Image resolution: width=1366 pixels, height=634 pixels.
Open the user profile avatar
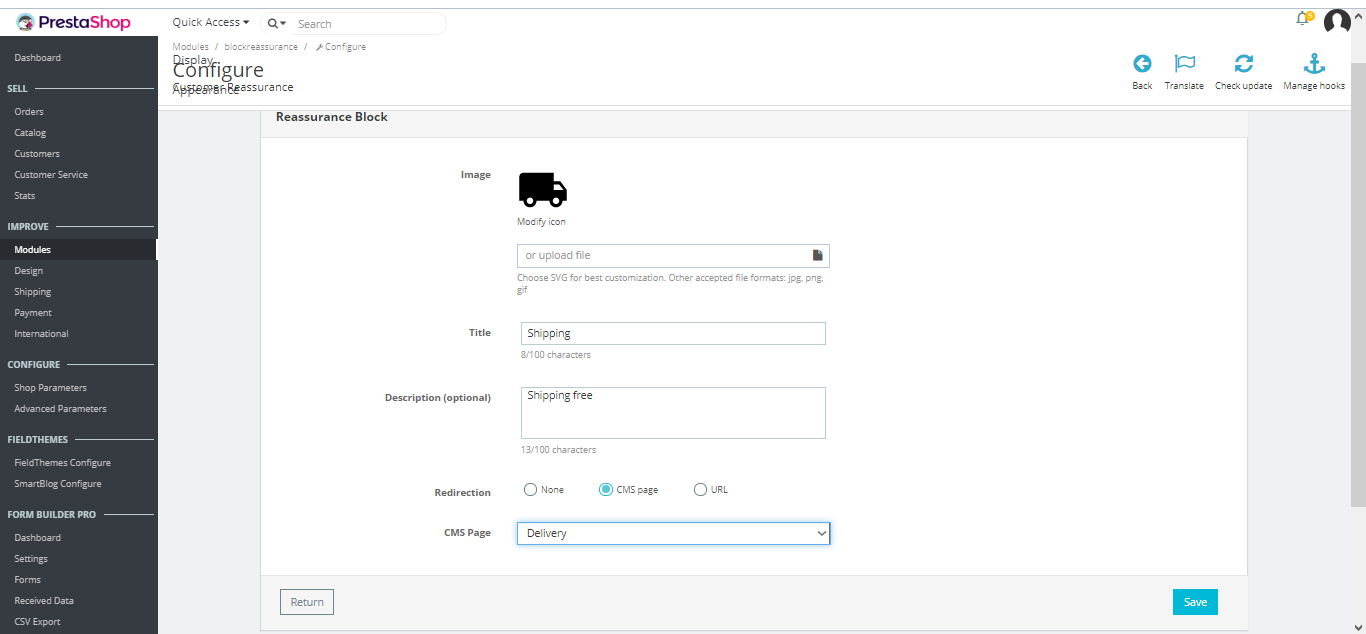tap(1337, 22)
